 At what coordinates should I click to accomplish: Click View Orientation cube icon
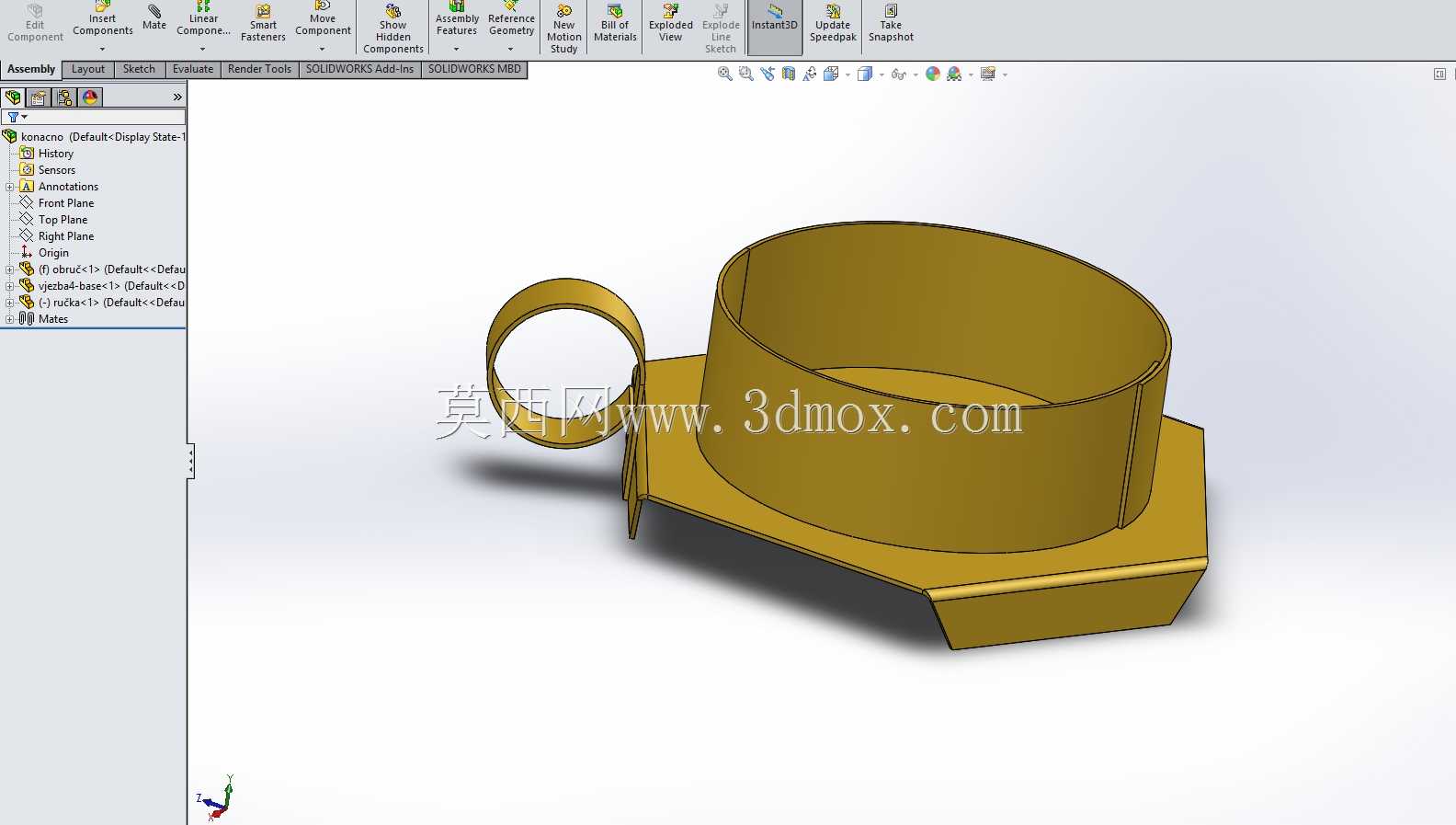pos(831,74)
